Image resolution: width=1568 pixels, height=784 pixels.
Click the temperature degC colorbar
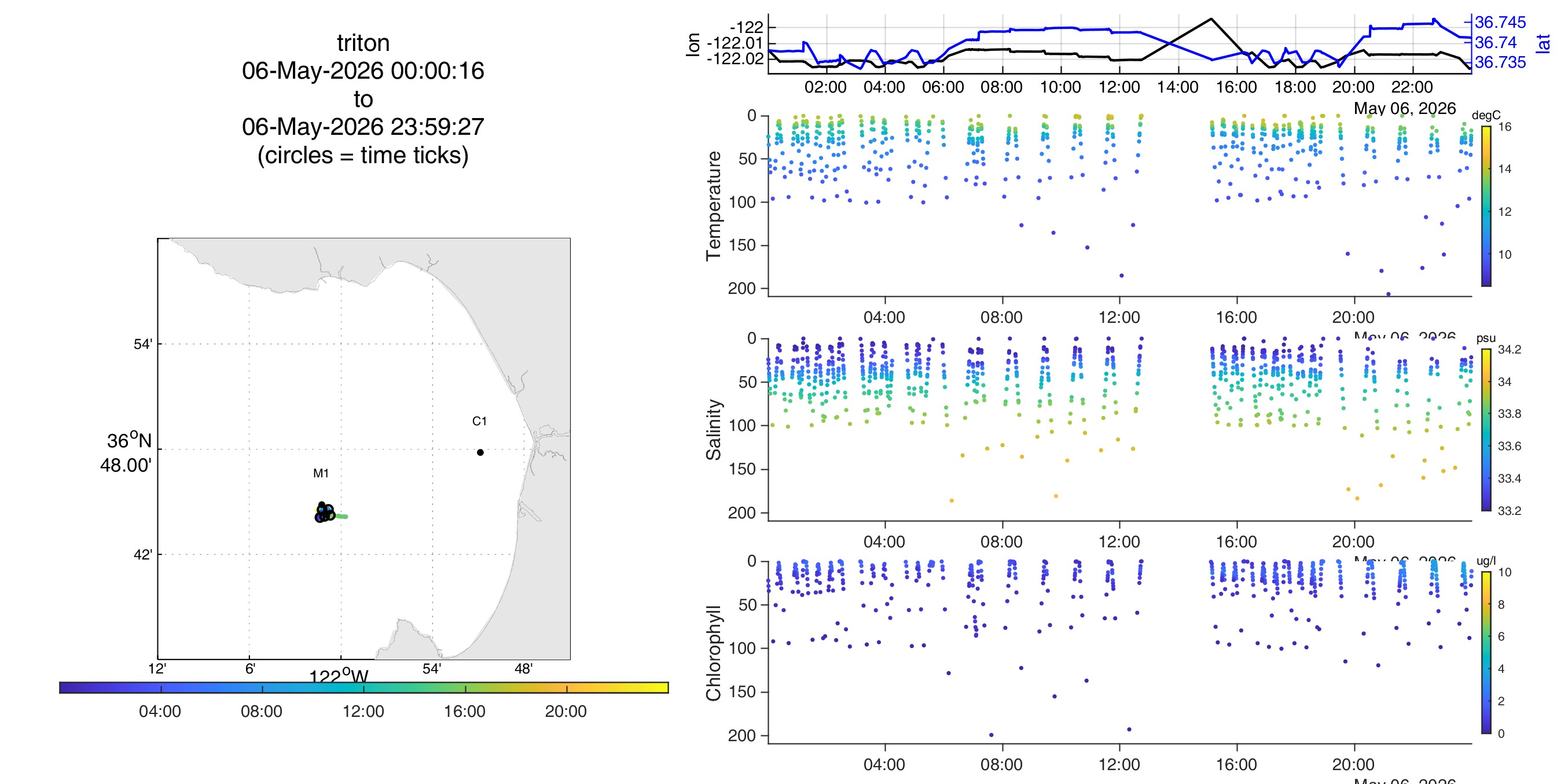pyautogui.click(x=1486, y=206)
